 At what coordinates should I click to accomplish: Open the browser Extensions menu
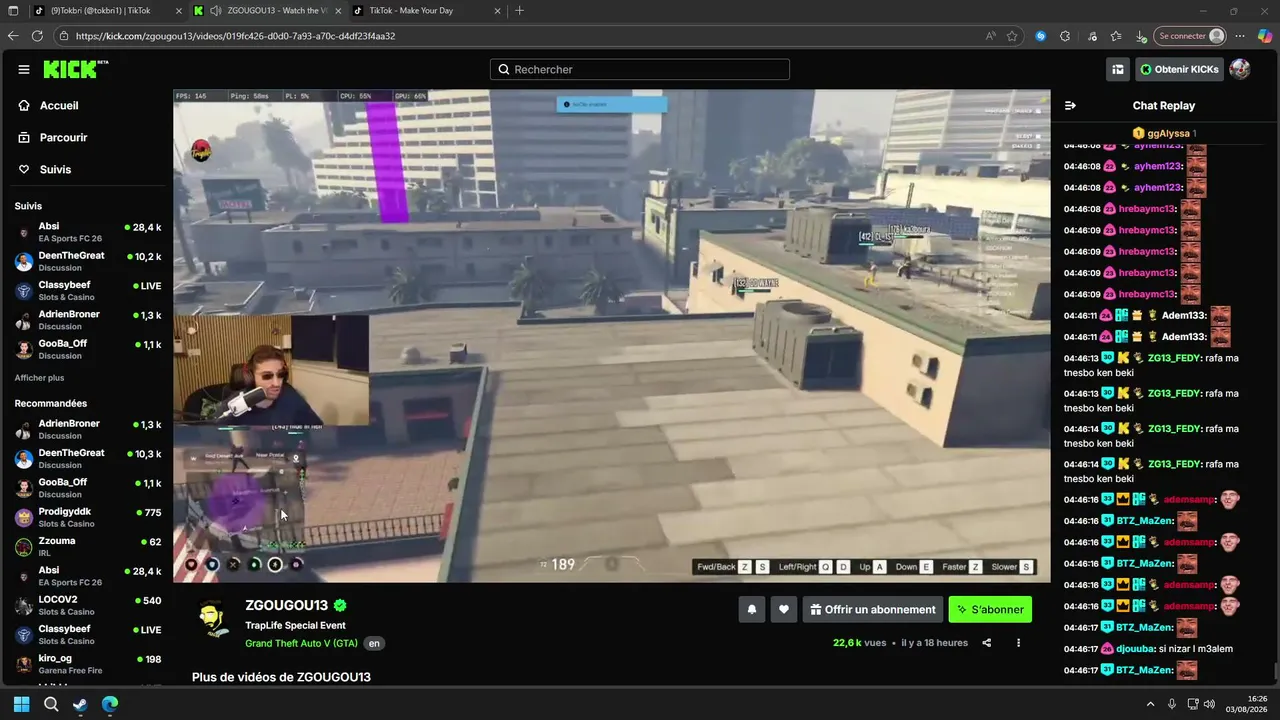[1065, 36]
